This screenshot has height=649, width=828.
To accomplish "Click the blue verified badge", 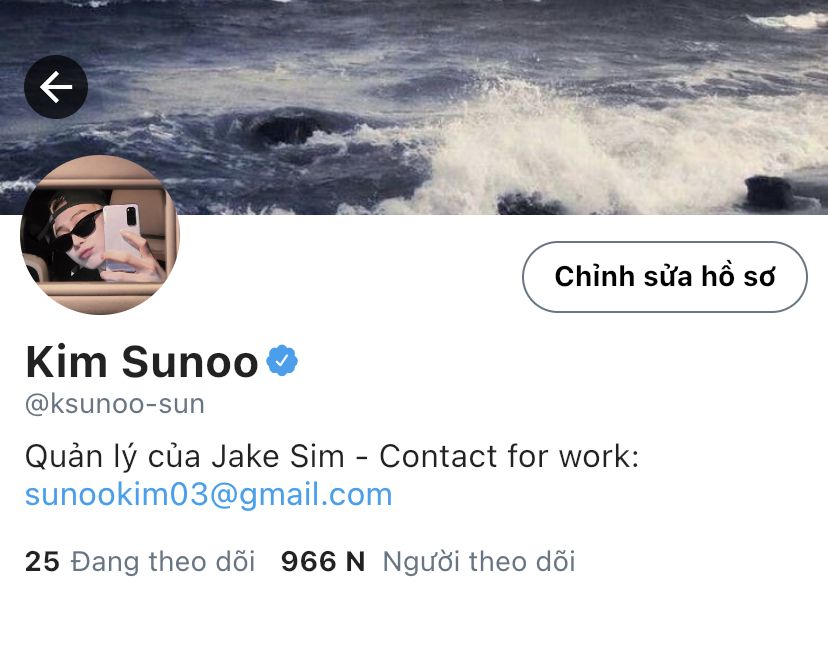I will tap(282, 361).
